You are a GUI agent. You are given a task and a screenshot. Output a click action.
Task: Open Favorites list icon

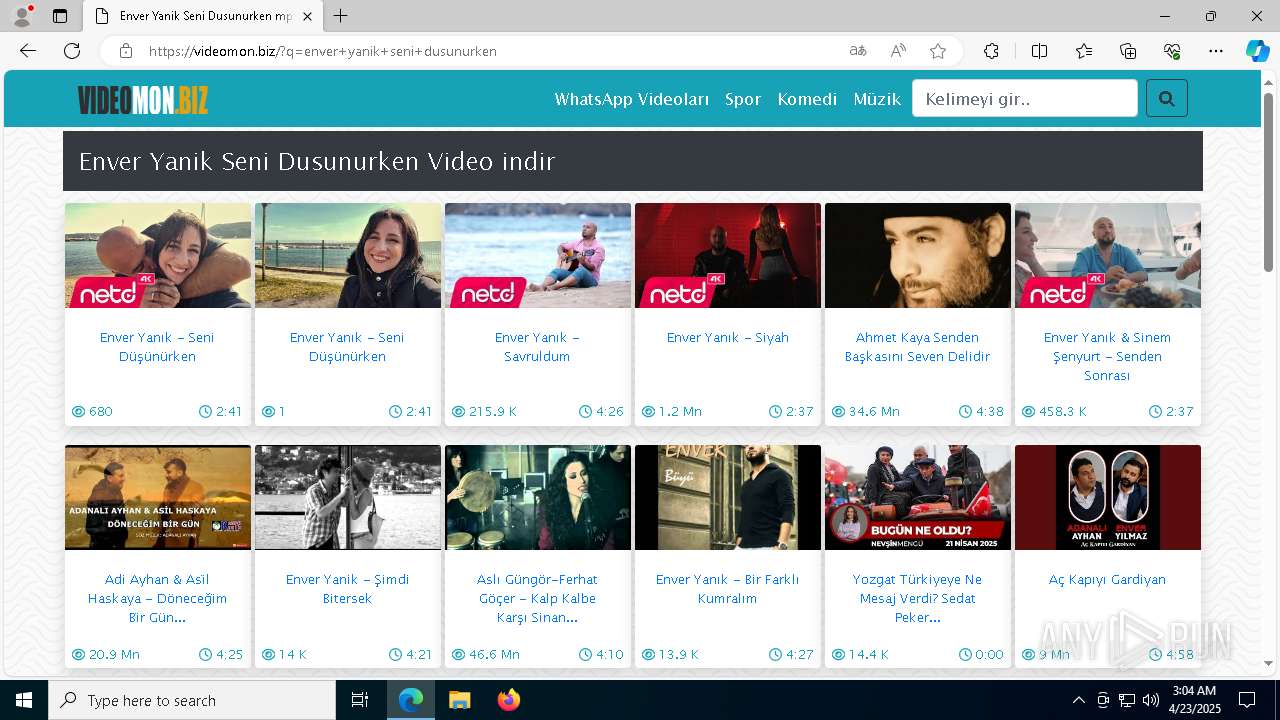point(1084,51)
